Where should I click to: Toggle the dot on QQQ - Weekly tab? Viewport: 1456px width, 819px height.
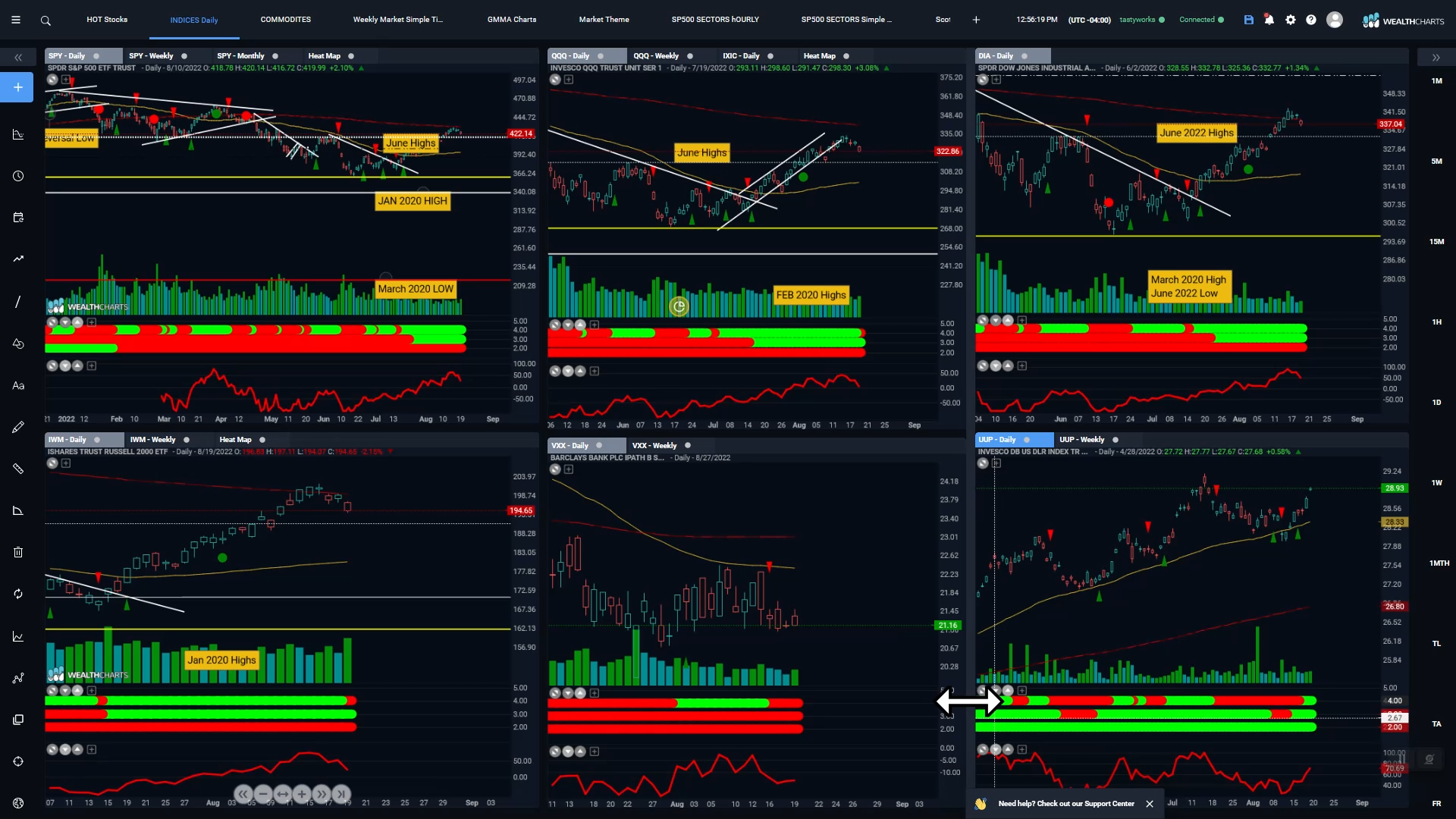[690, 56]
